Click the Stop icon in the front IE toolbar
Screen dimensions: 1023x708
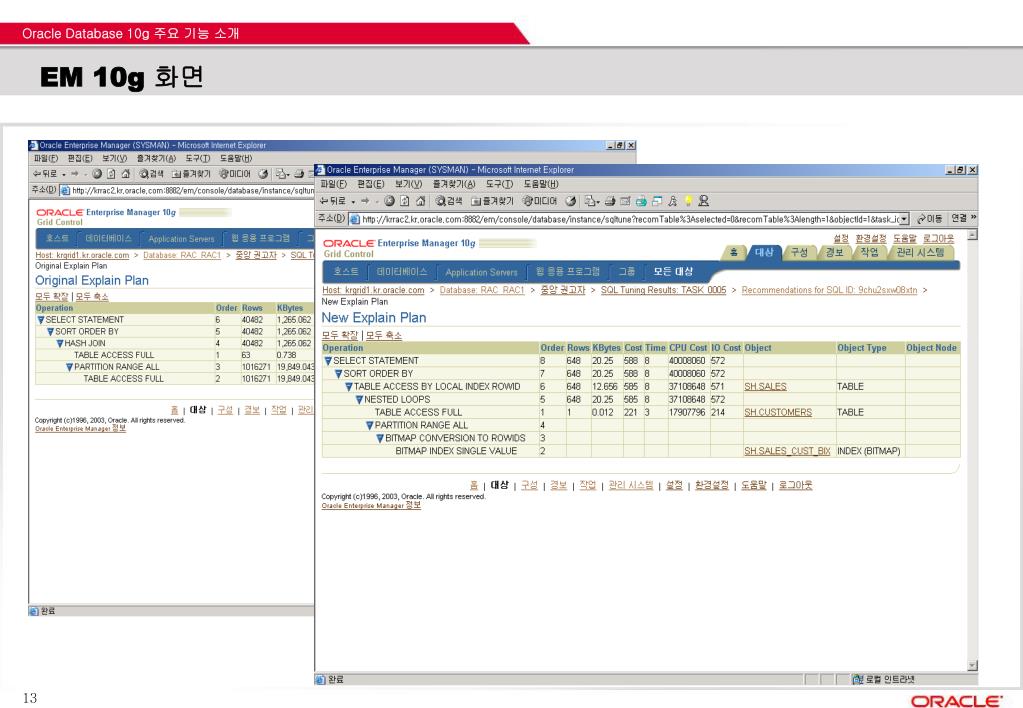(389, 201)
